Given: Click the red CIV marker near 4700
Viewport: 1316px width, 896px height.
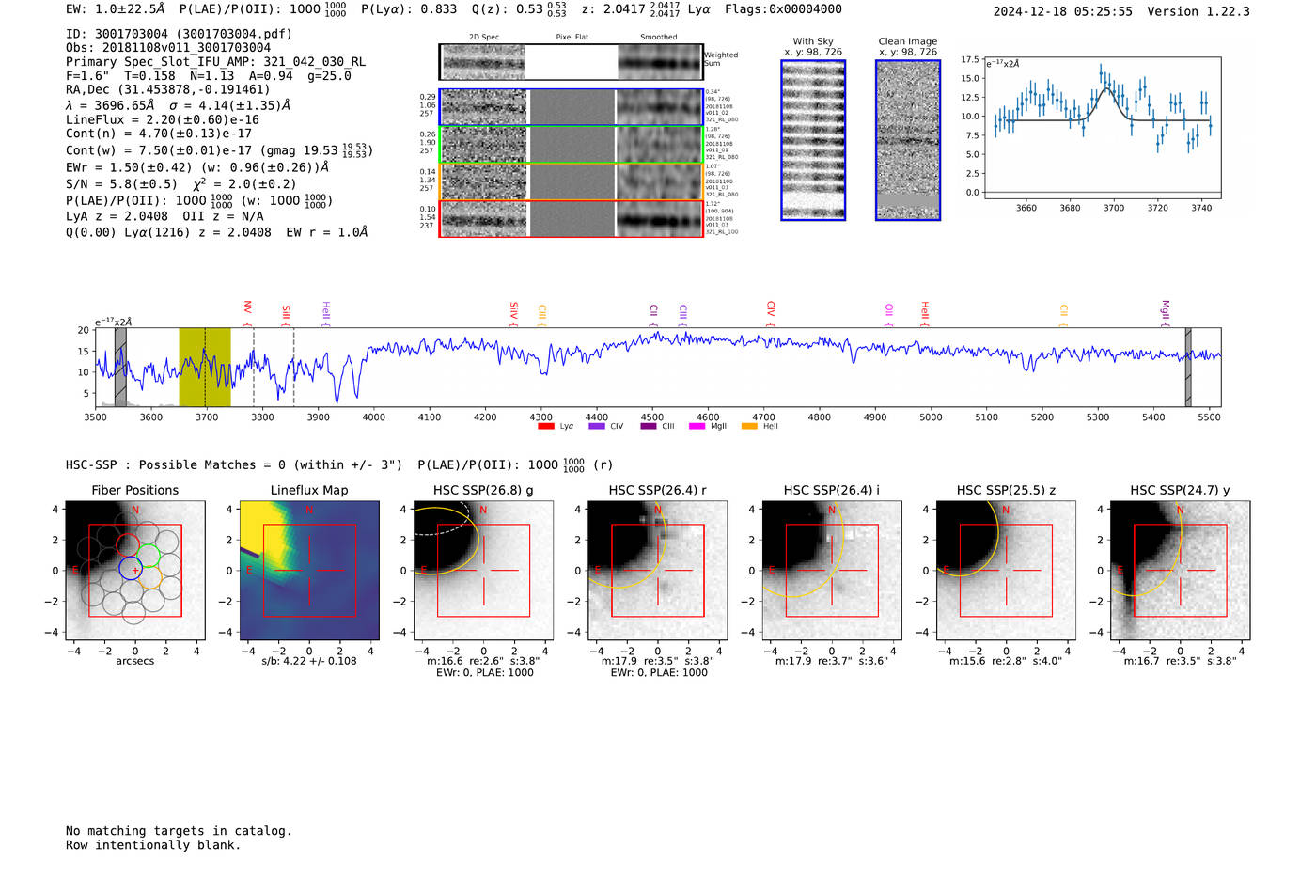Looking at the screenshot, I should pos(771,312).
